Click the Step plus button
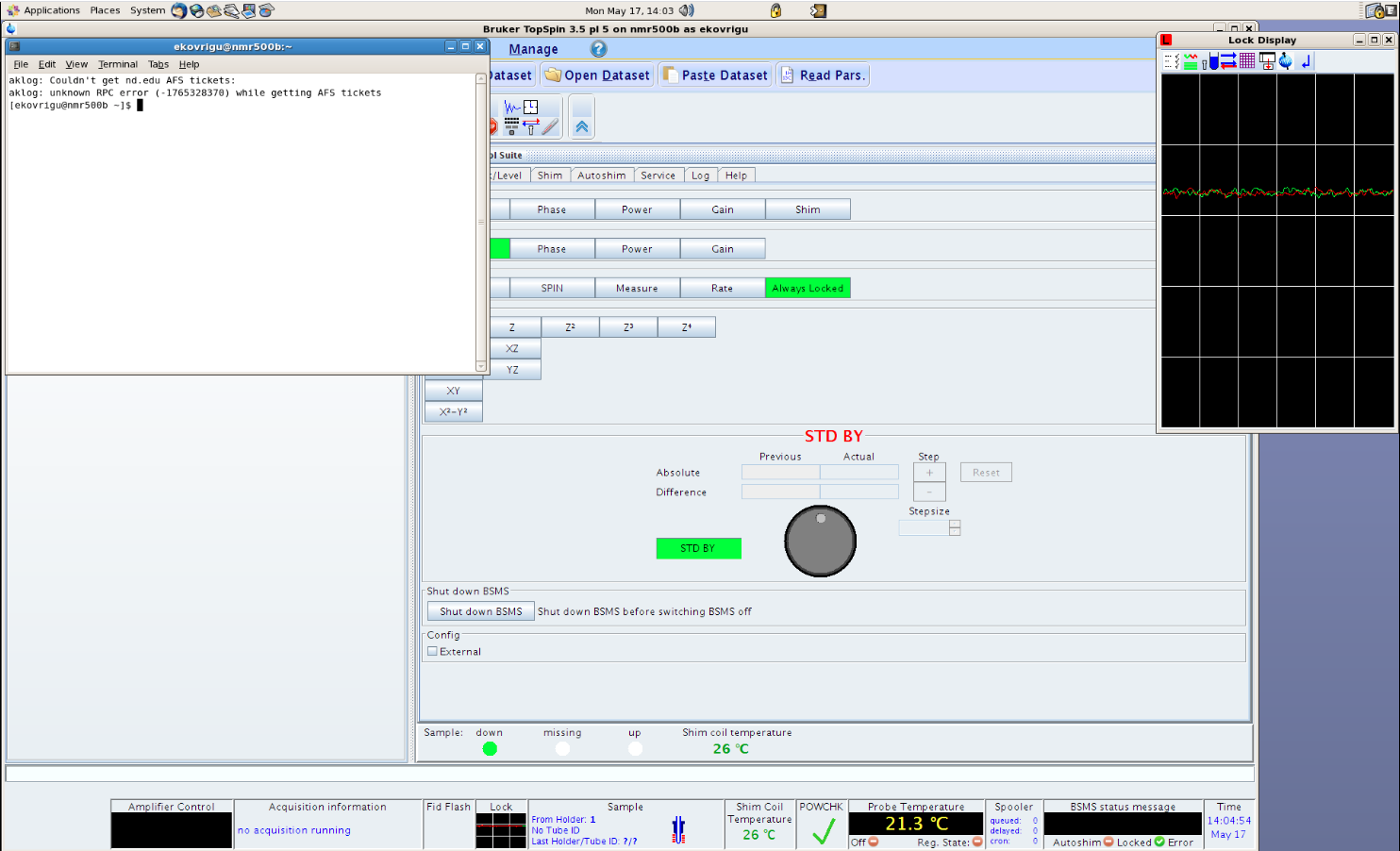 [929, 473]
